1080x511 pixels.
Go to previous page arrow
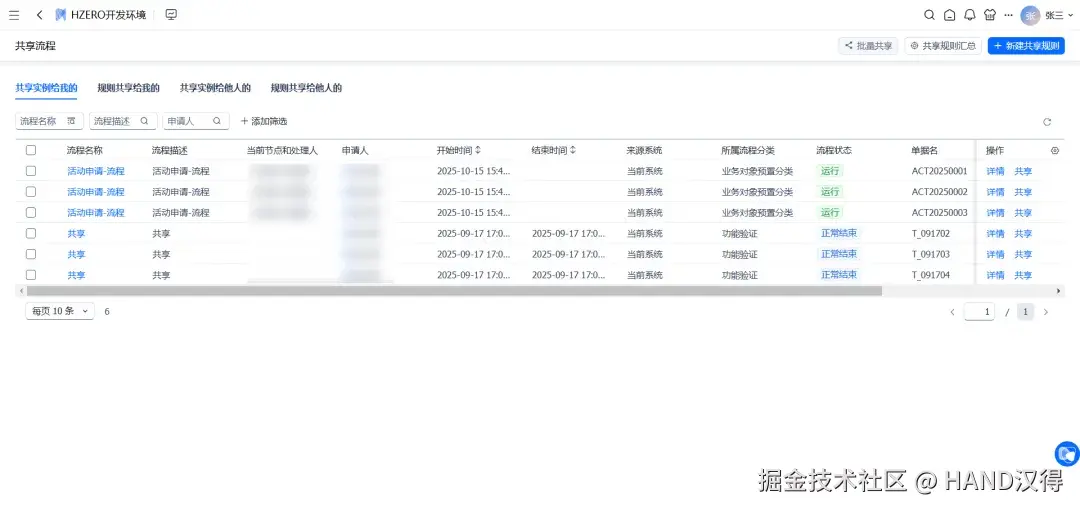(953, 312)
